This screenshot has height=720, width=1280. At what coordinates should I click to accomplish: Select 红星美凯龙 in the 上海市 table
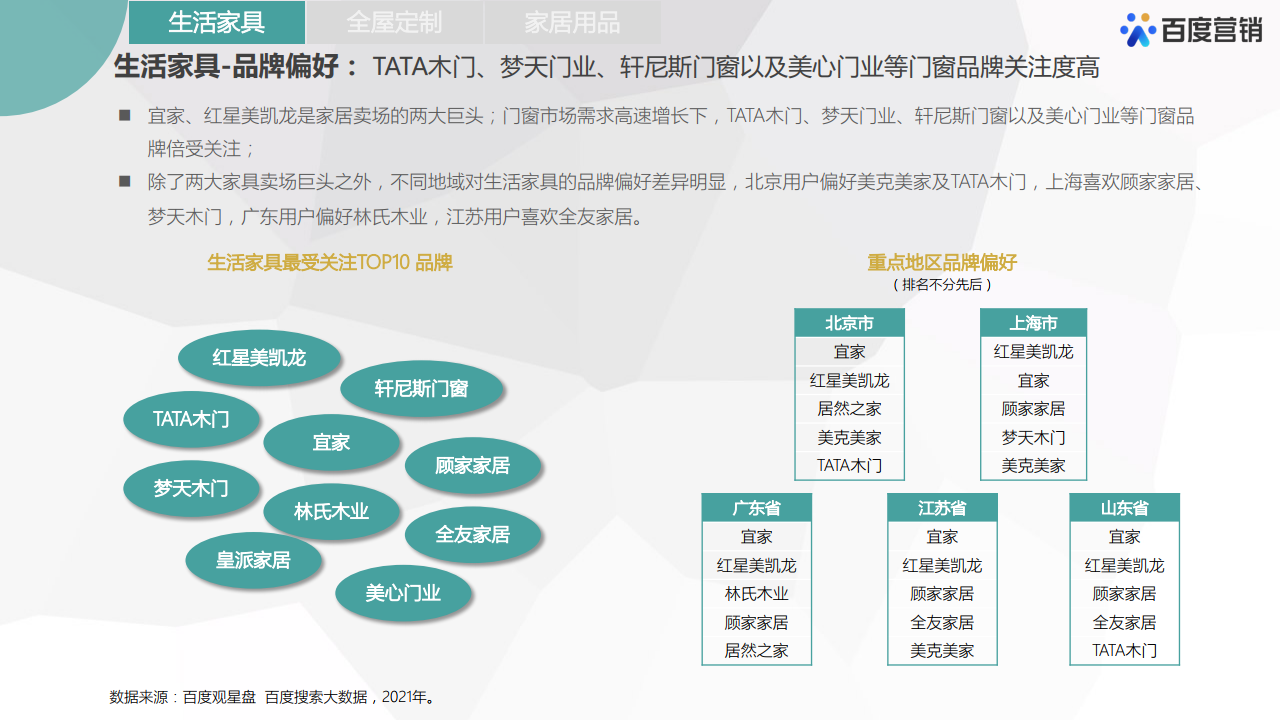1033,351
